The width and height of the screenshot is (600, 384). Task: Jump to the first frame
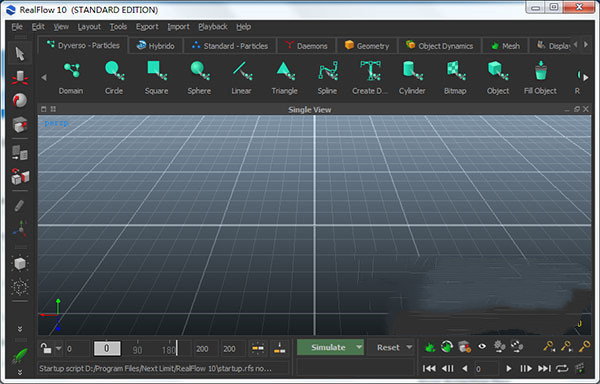429,368
